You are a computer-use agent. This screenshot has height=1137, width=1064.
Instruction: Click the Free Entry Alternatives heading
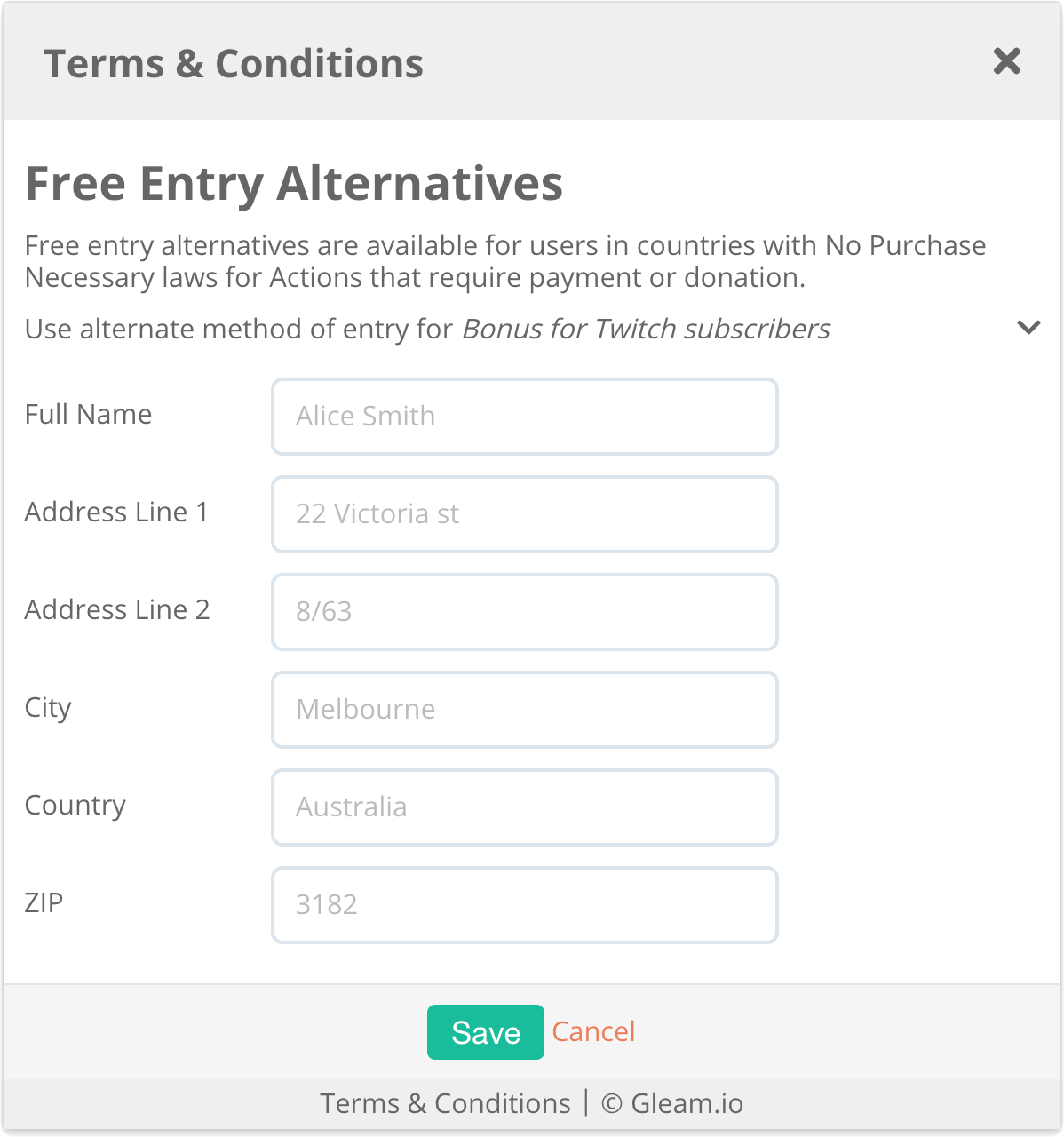pyautogui.click(x=294, y=184)
